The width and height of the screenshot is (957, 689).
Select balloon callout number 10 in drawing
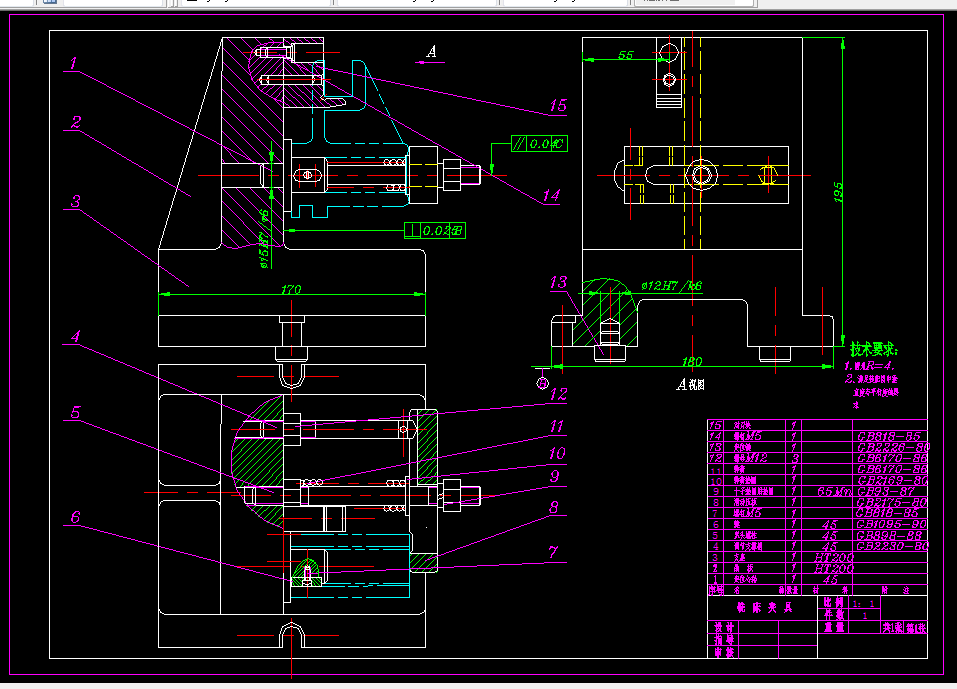[557, 453]
